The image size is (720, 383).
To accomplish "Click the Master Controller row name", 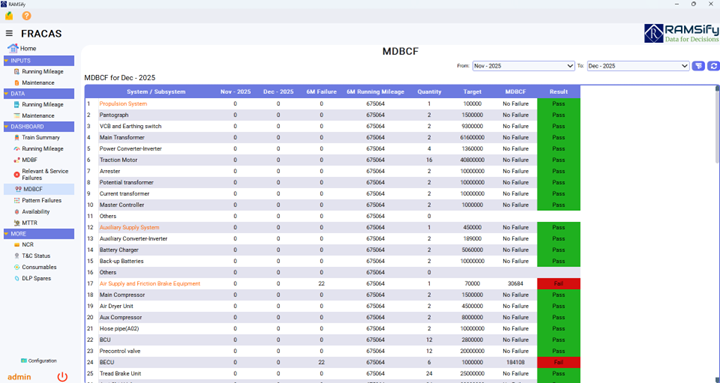I will coord(122,205).
